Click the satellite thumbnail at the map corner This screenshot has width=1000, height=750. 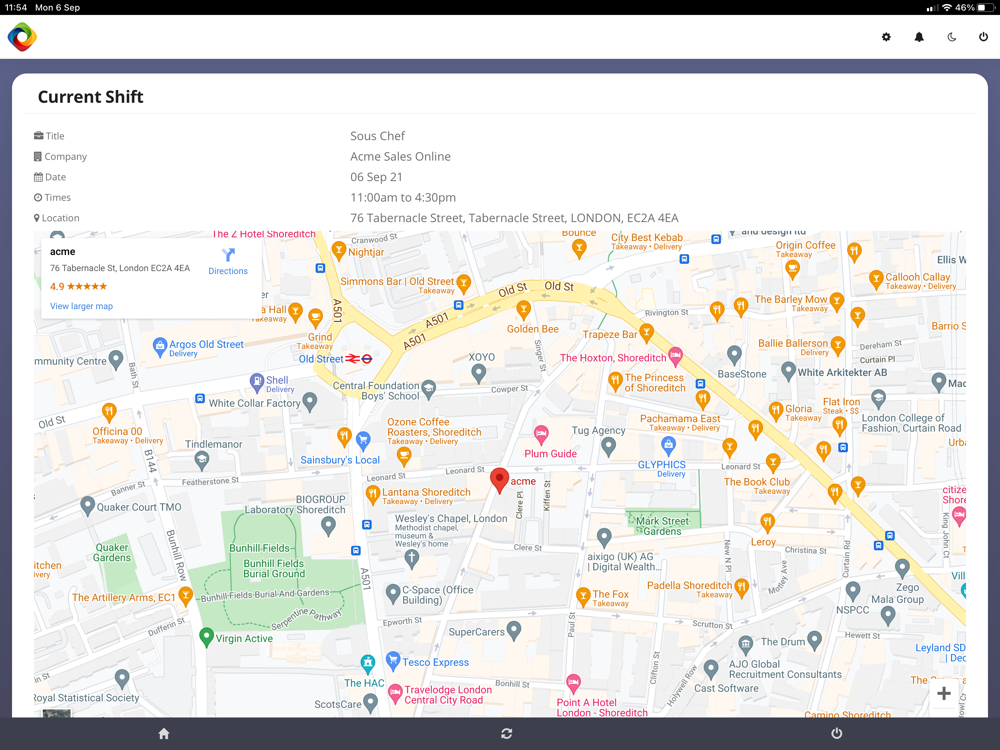pos(56,713)
